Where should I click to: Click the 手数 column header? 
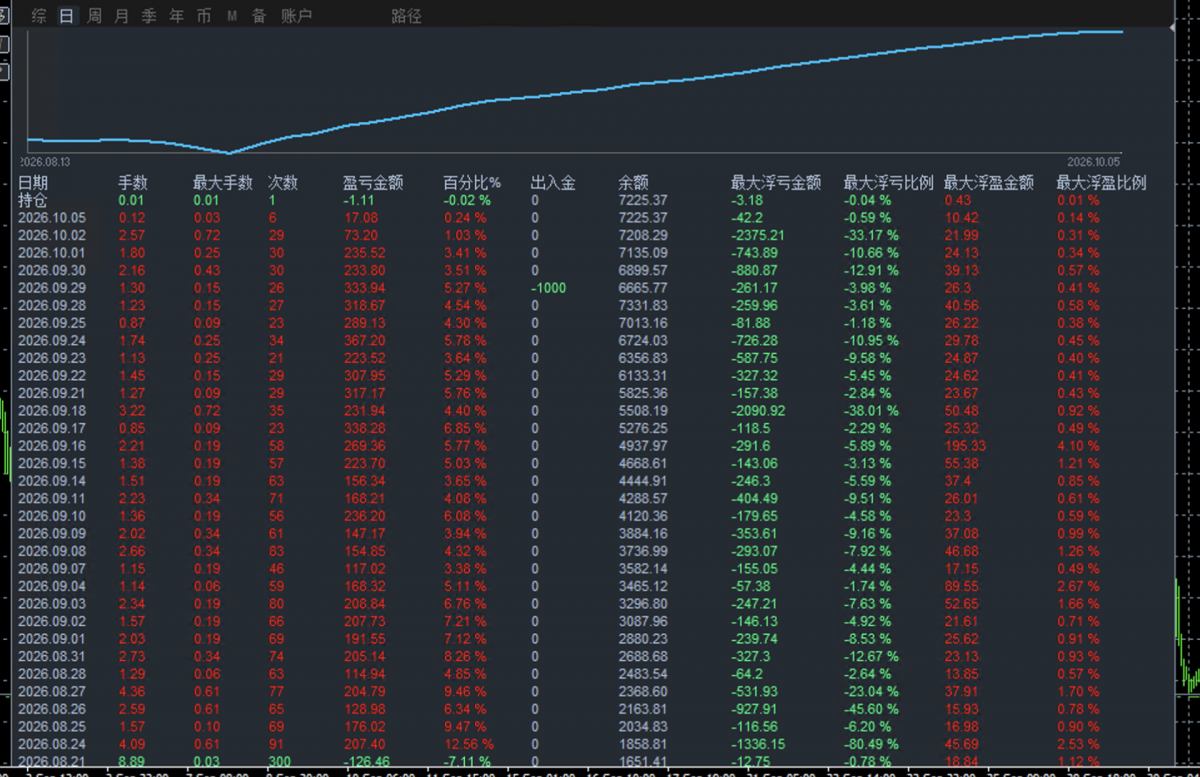133,183
